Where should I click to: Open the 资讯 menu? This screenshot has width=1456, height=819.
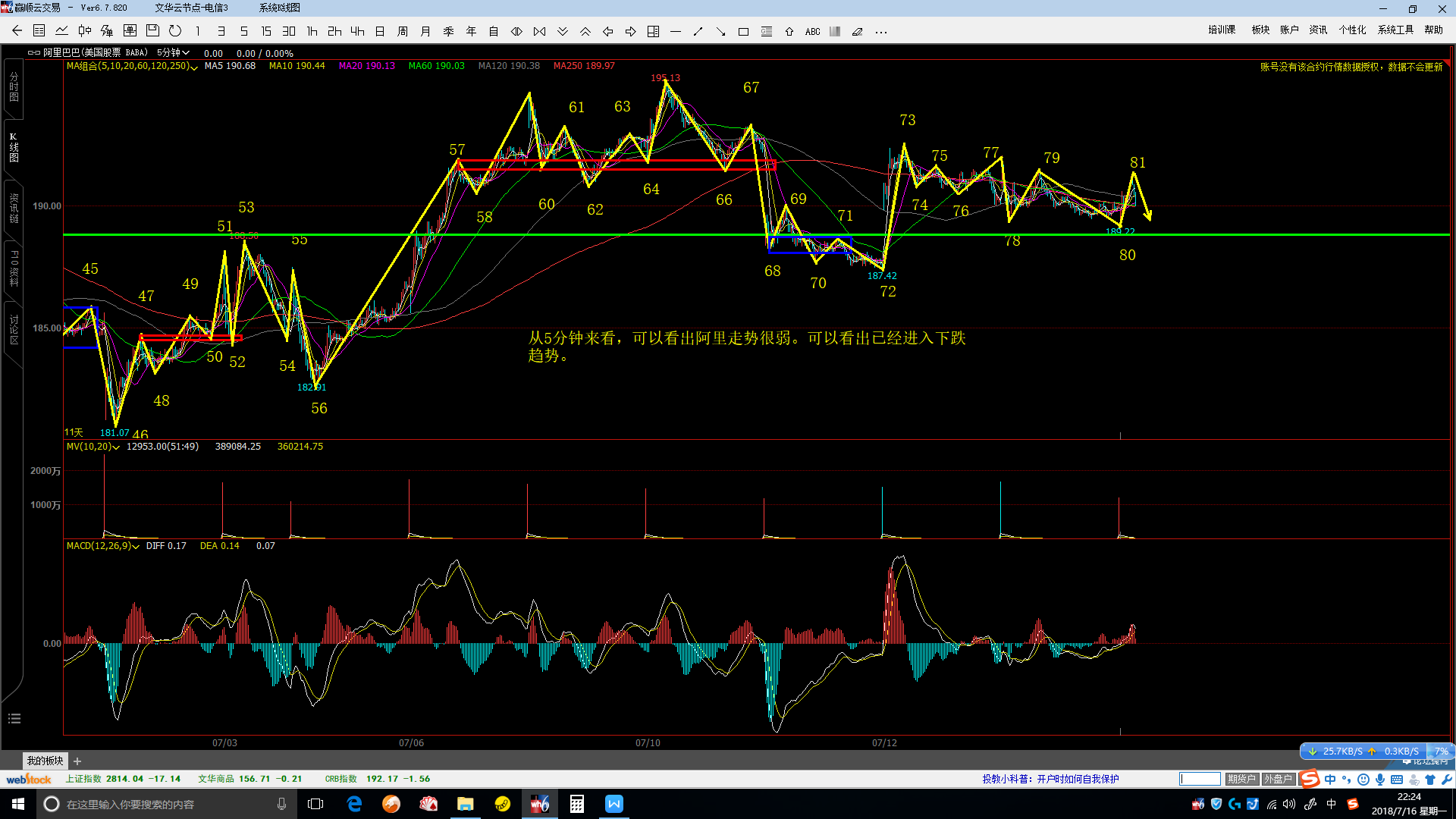click(1318, 30)
